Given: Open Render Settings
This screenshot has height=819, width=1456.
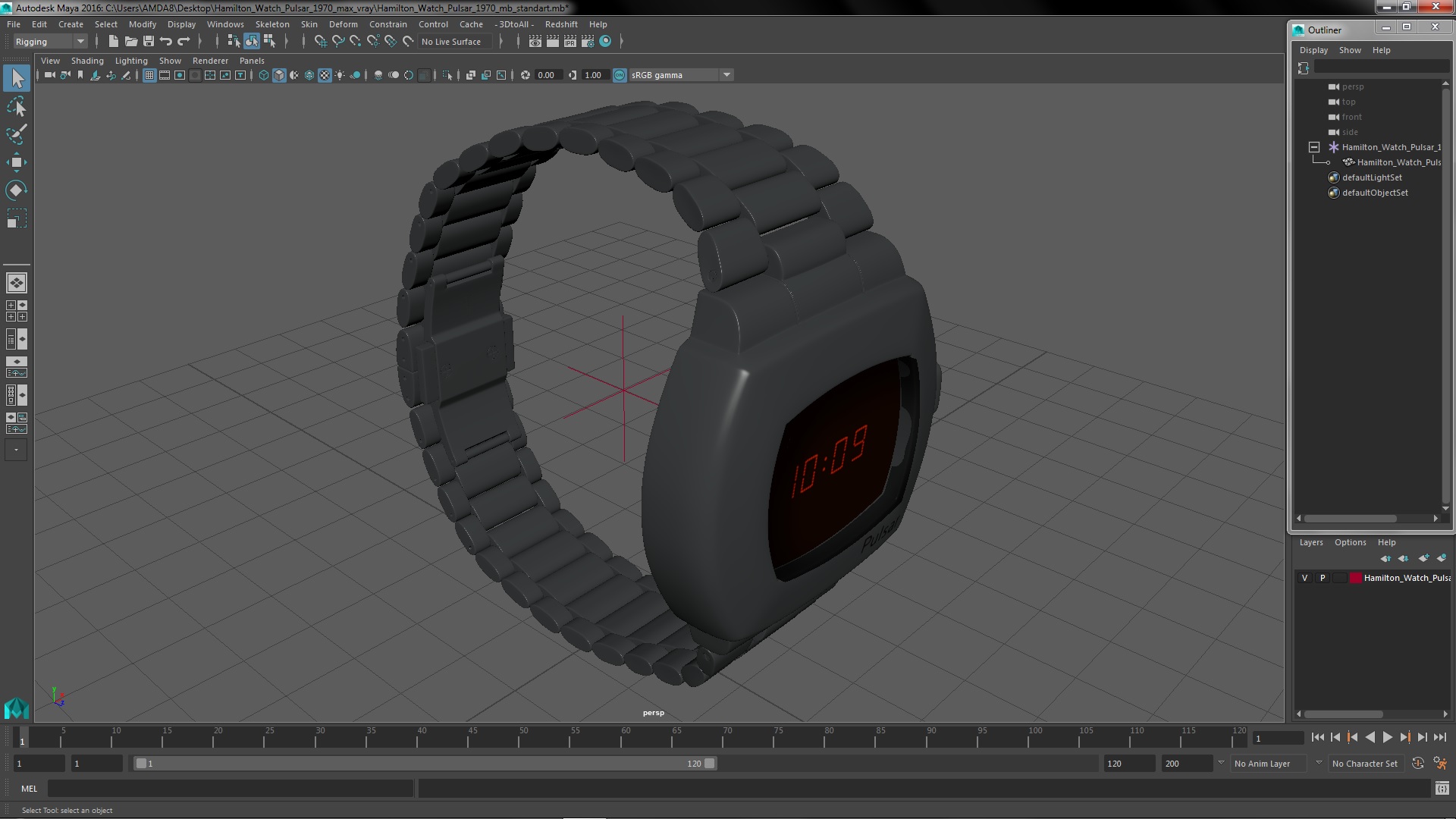Looking at the screenshot, I should (588, 42).
